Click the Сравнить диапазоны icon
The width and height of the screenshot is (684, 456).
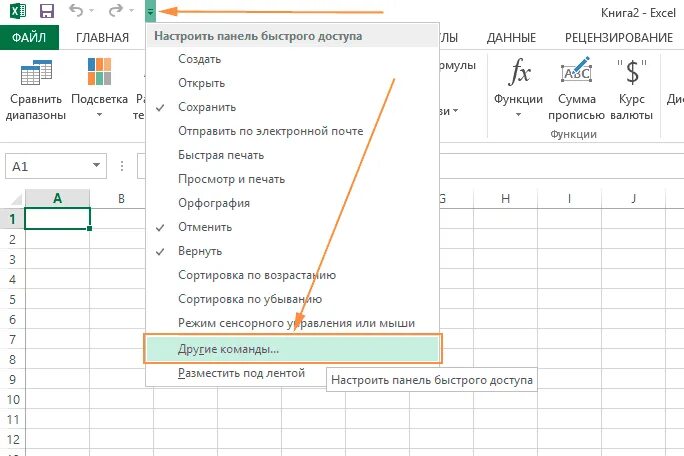pyautogui.click(x=36, y=72)
